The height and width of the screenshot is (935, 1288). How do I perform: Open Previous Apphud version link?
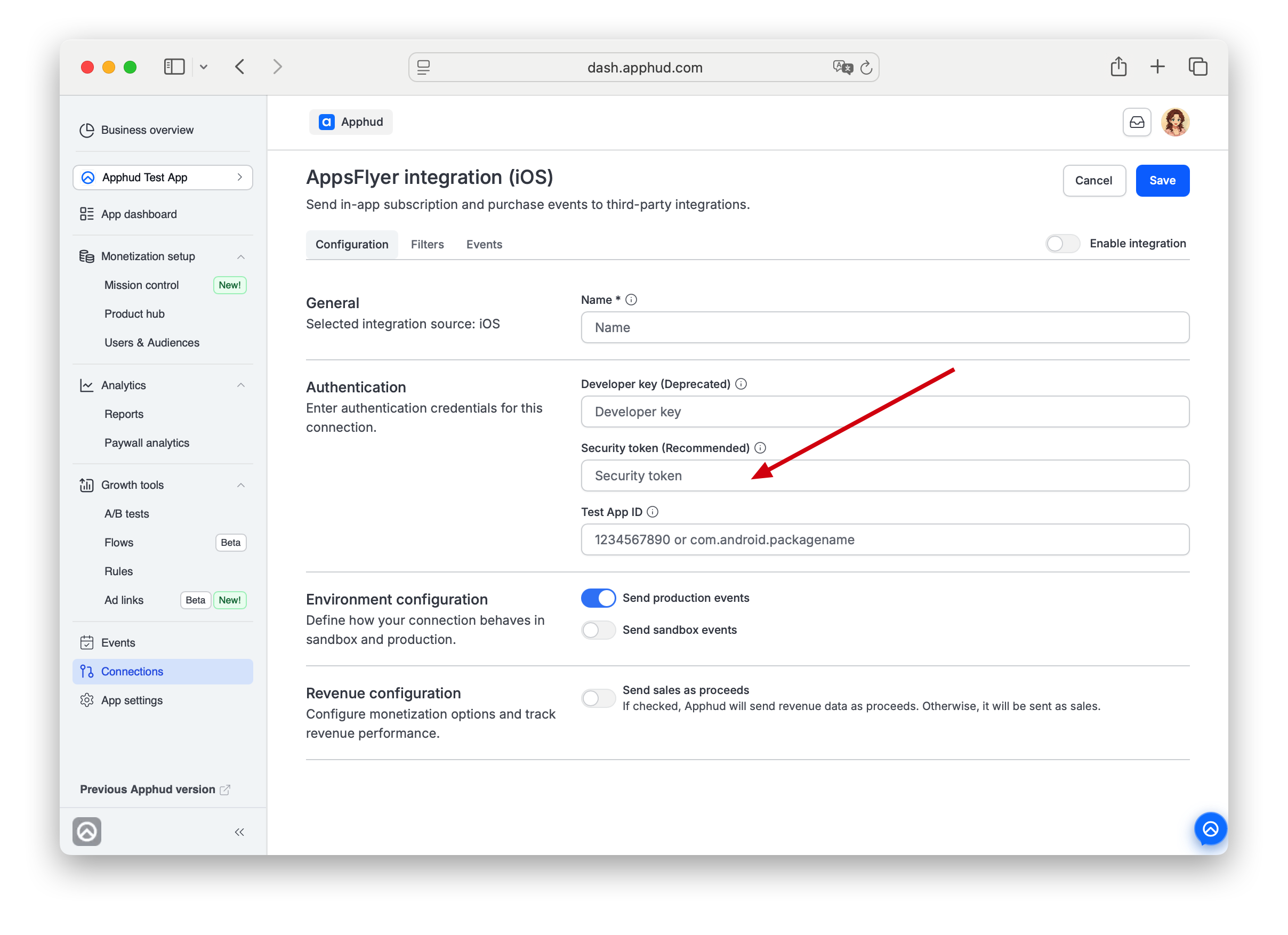[x=155, y=789]
